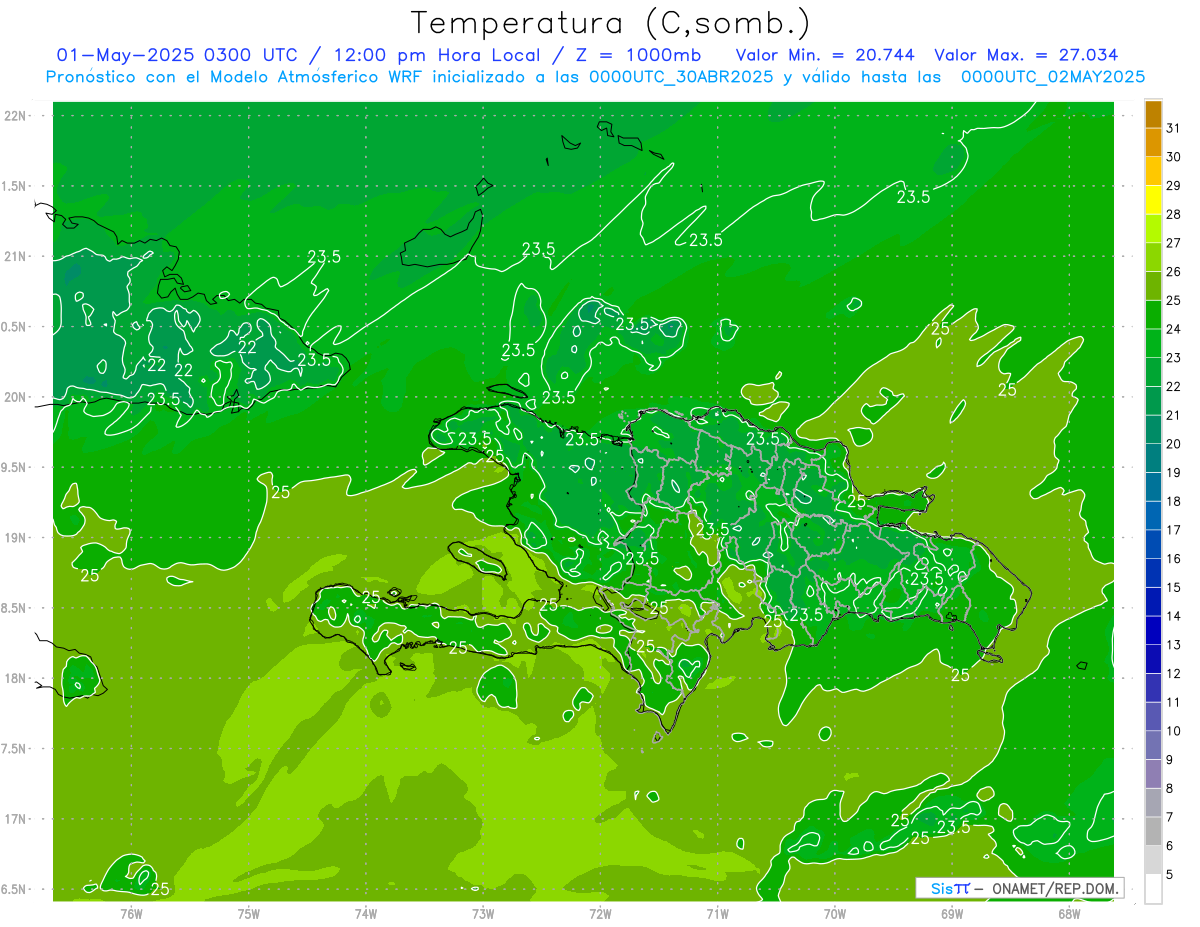
Task: Click the colorbar legend value 24
Action: click(x=1174, y=329)
